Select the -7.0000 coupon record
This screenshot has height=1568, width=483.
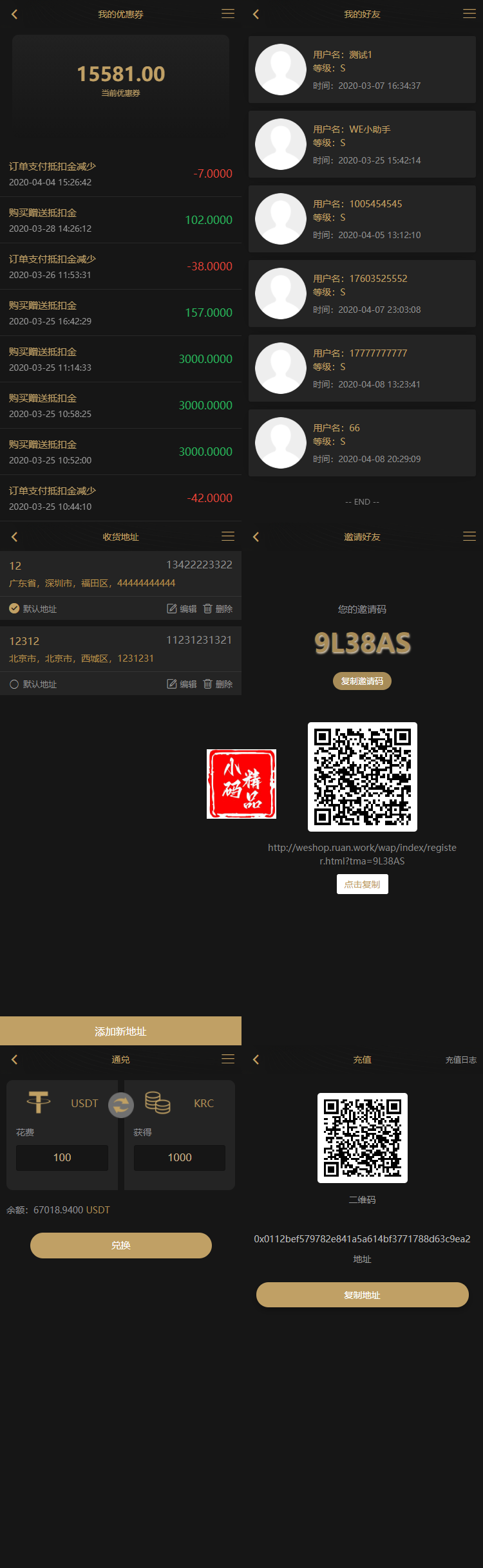120,174
